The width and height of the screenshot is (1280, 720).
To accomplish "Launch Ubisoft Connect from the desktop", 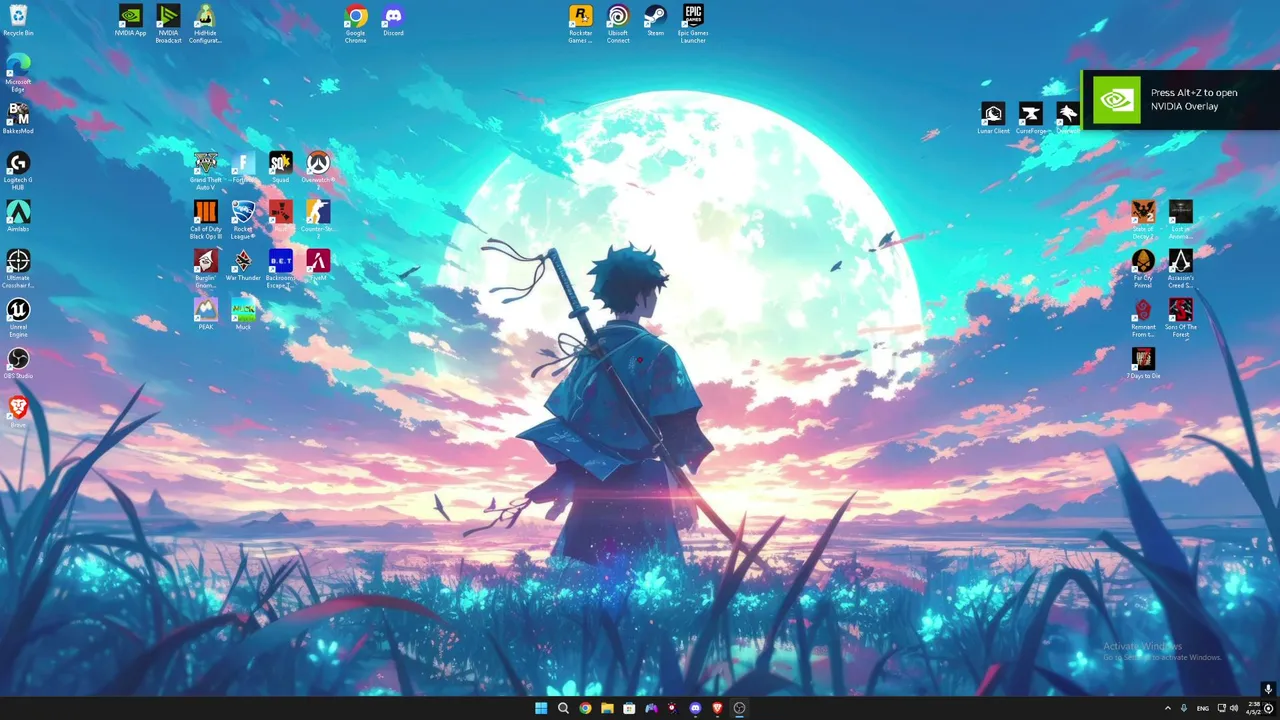I will (618, 23).
